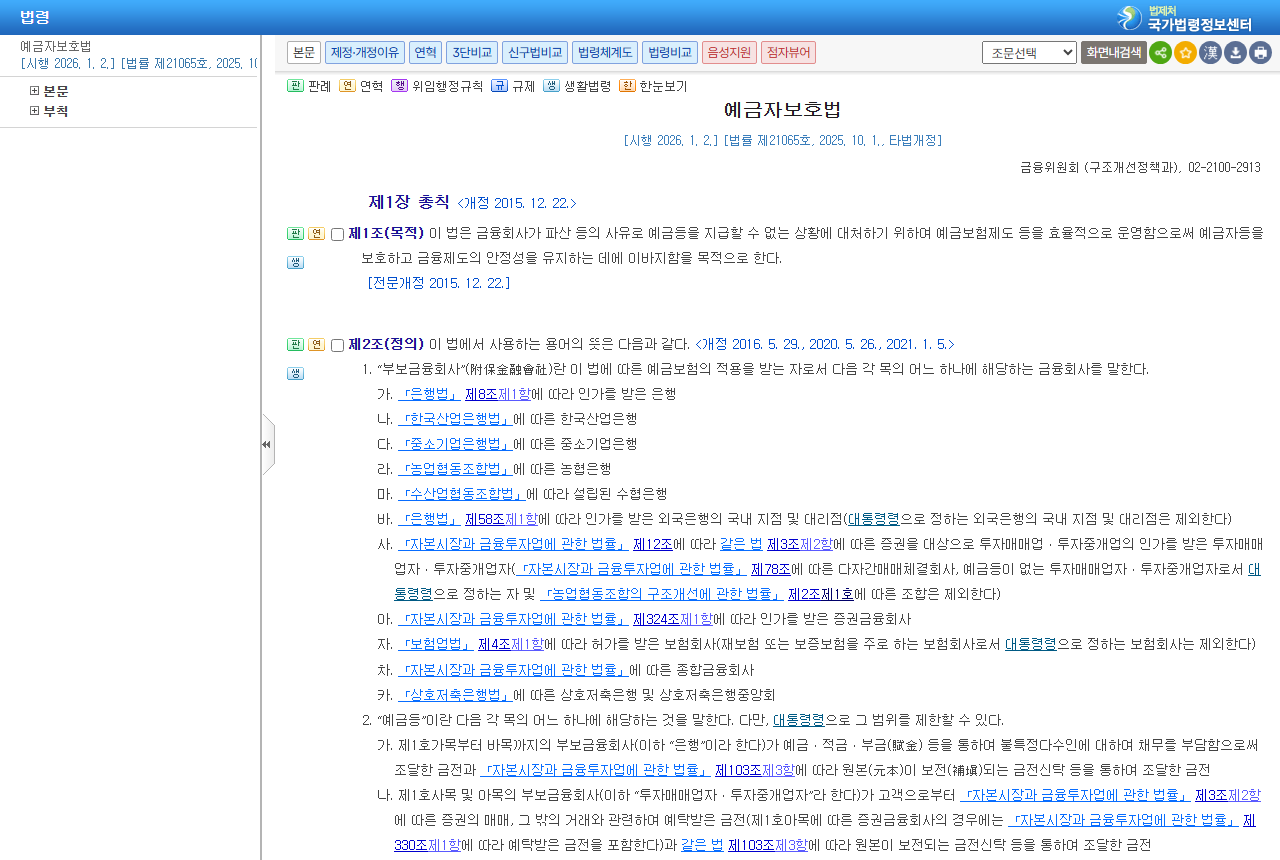Open the 「농업협동조합법」 link

(x=455, y=469)
